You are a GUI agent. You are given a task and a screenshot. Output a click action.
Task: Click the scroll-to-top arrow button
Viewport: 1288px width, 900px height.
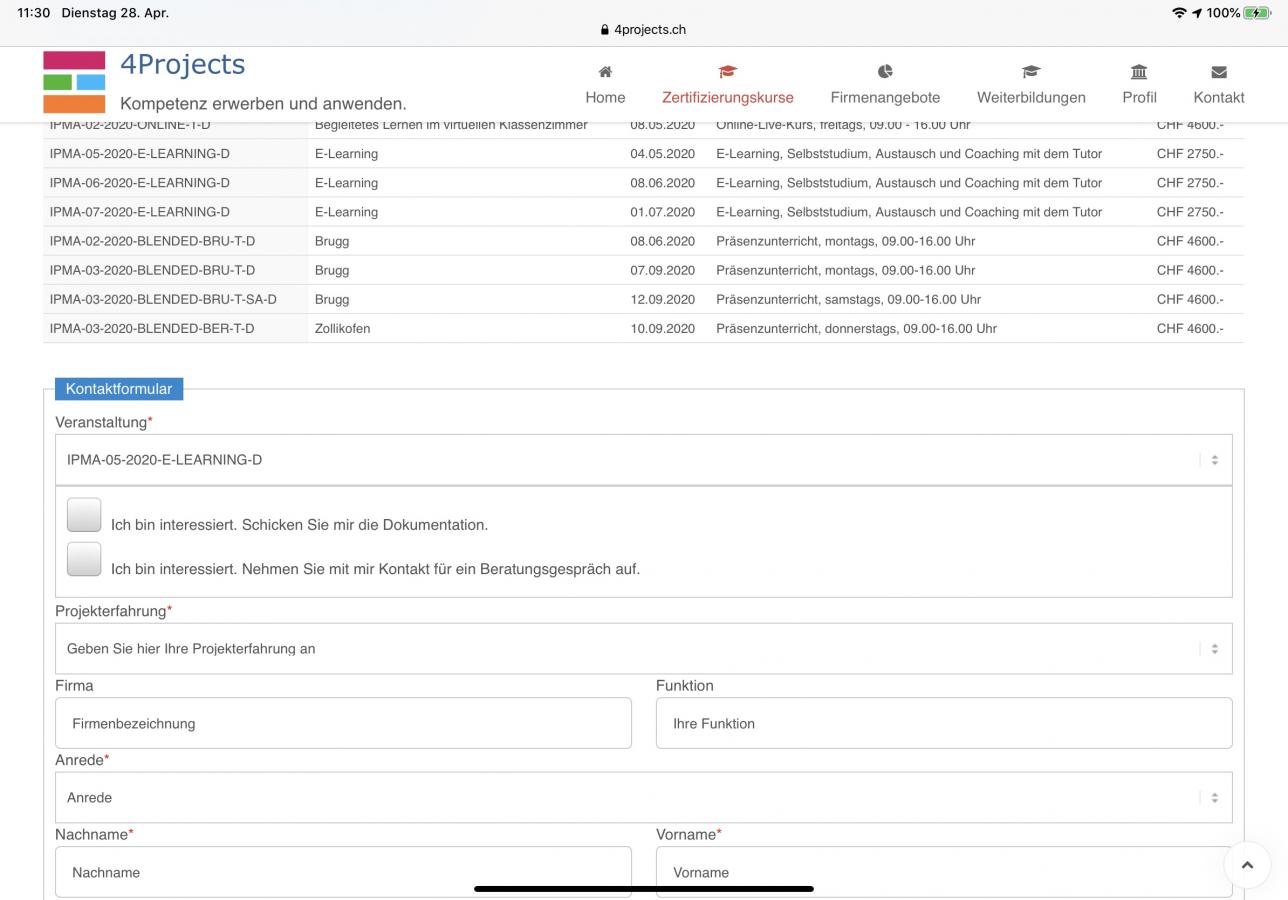1246,865
